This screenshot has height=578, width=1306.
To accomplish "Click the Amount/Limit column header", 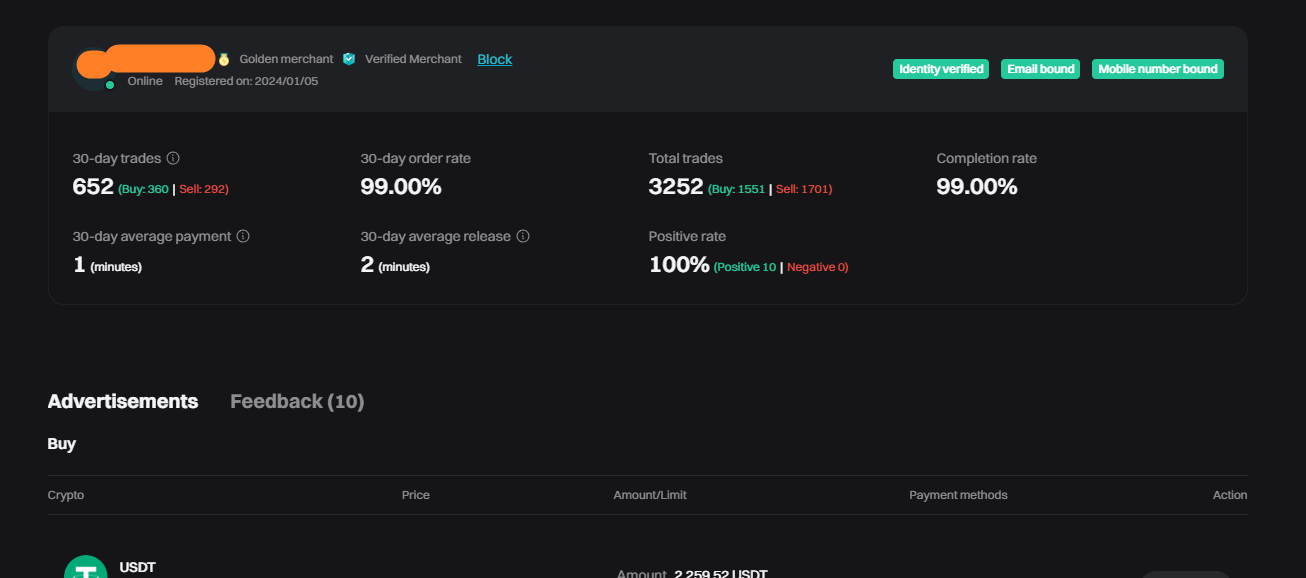I will pos(650,495).
